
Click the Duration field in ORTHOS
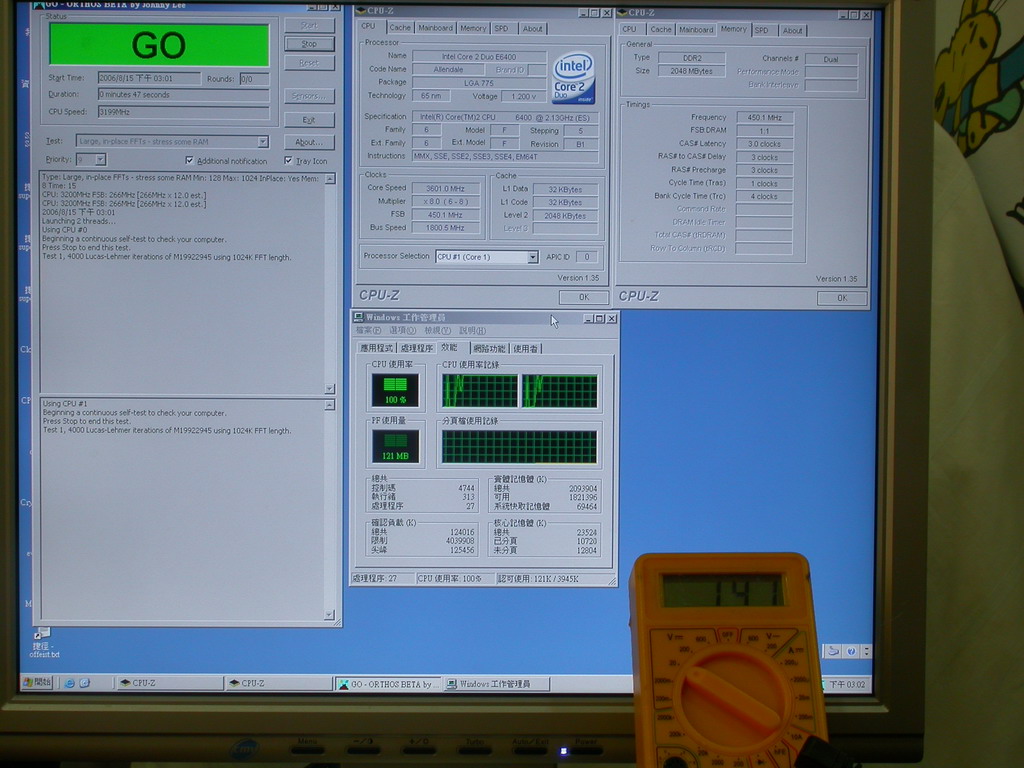coord(184,95)
